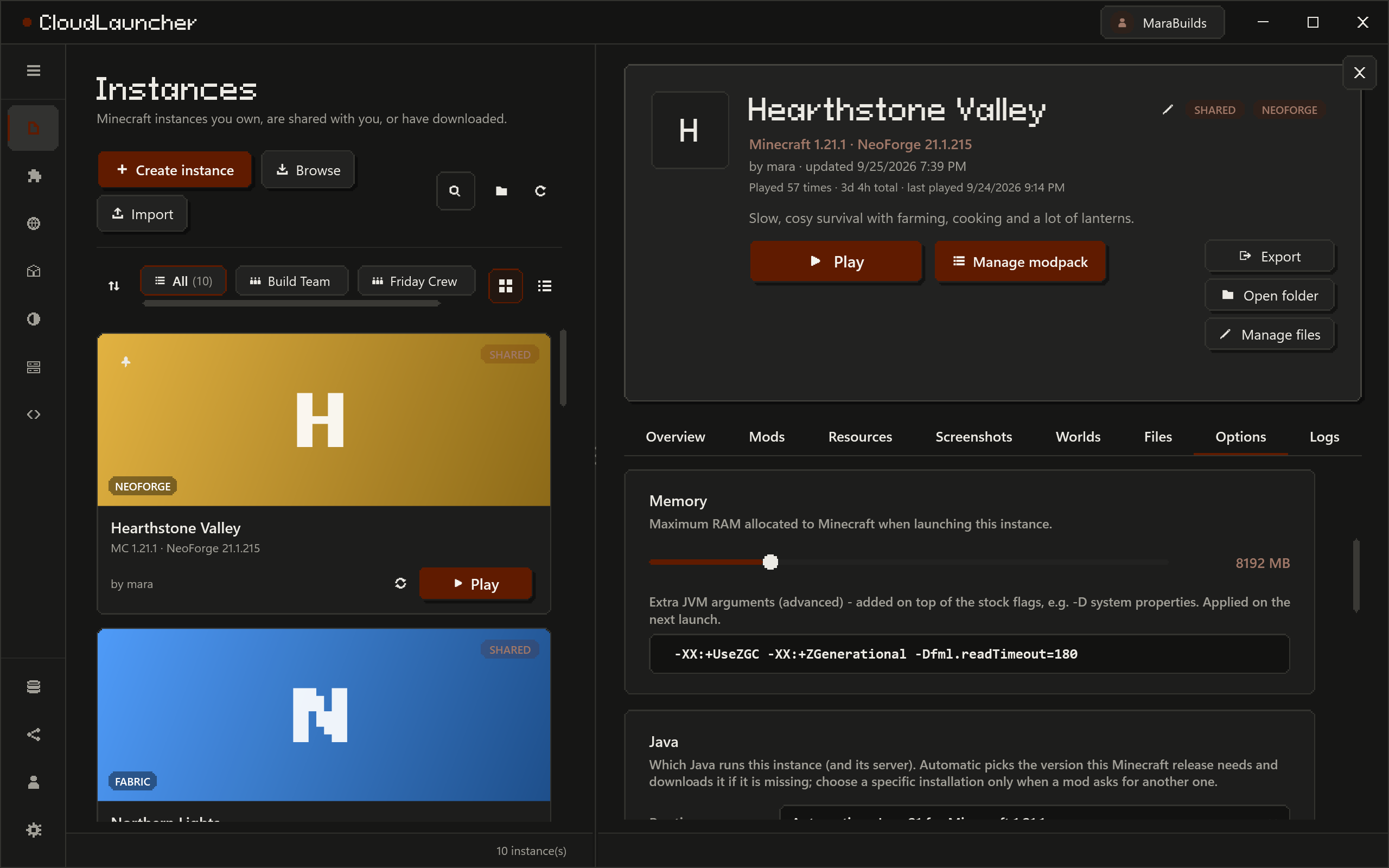Image resolution: width=1389 pixels, height=868 pixels.
Task: Open the Resources tab
Action: (860, 437)
